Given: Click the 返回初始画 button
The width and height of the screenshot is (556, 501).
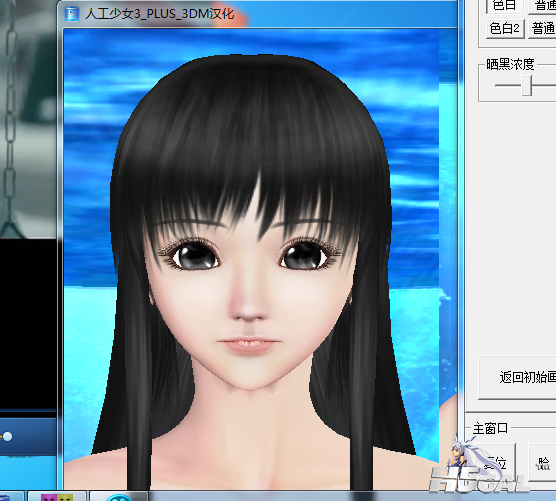Looking at the screenshot, I should tap(518, 377).
